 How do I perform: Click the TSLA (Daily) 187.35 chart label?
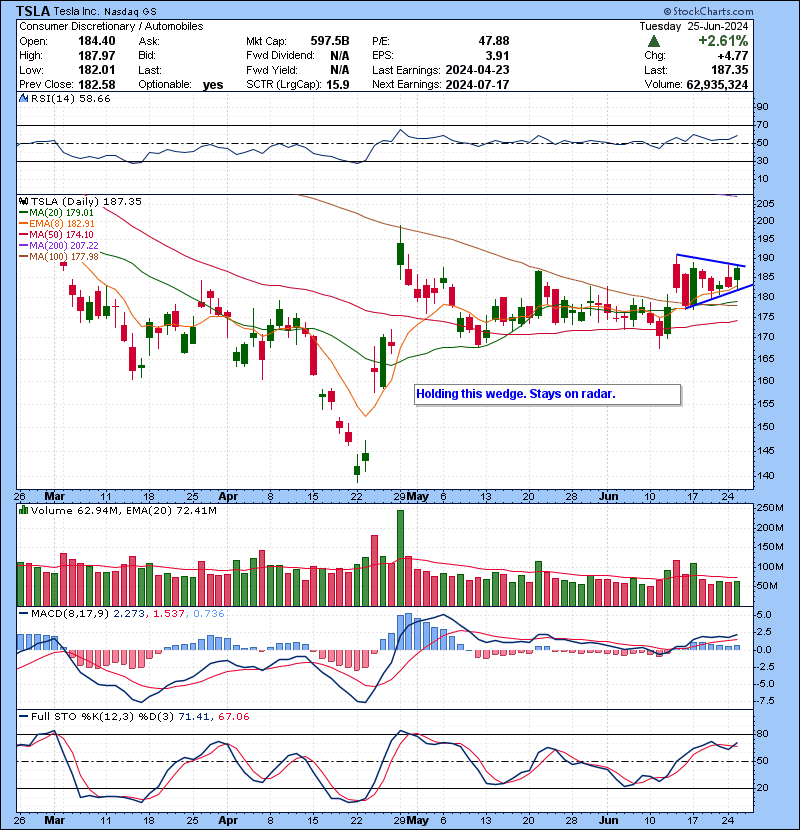pos(86,201)
